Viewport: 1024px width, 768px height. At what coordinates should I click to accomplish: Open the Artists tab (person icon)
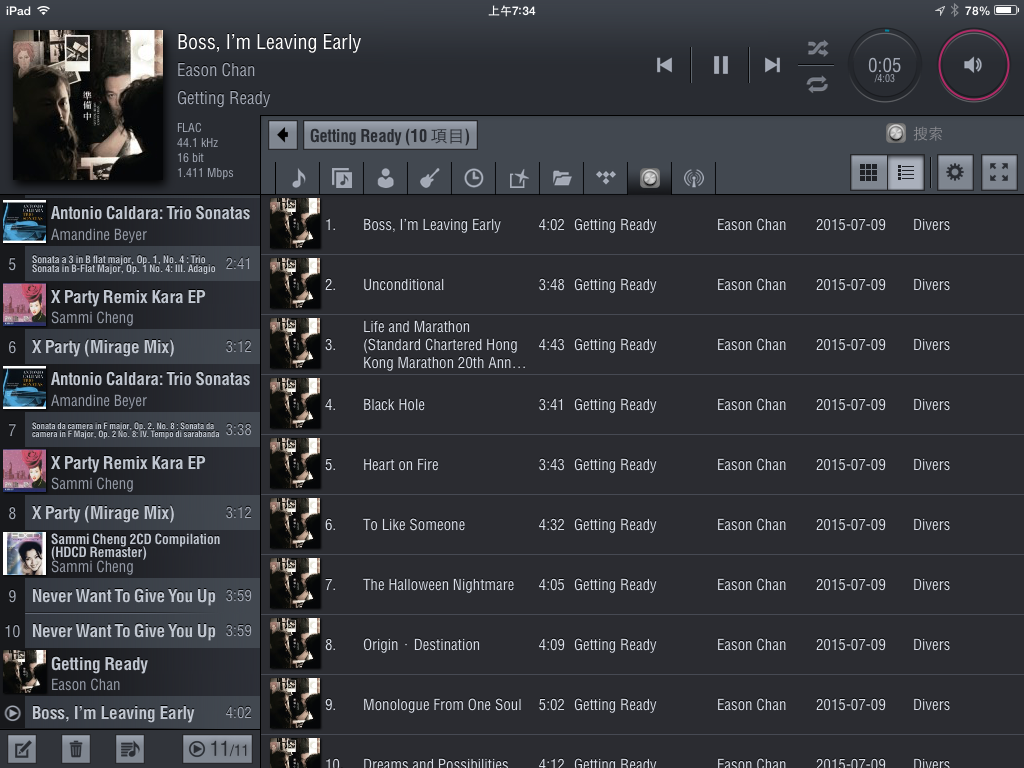pos(386,178)
